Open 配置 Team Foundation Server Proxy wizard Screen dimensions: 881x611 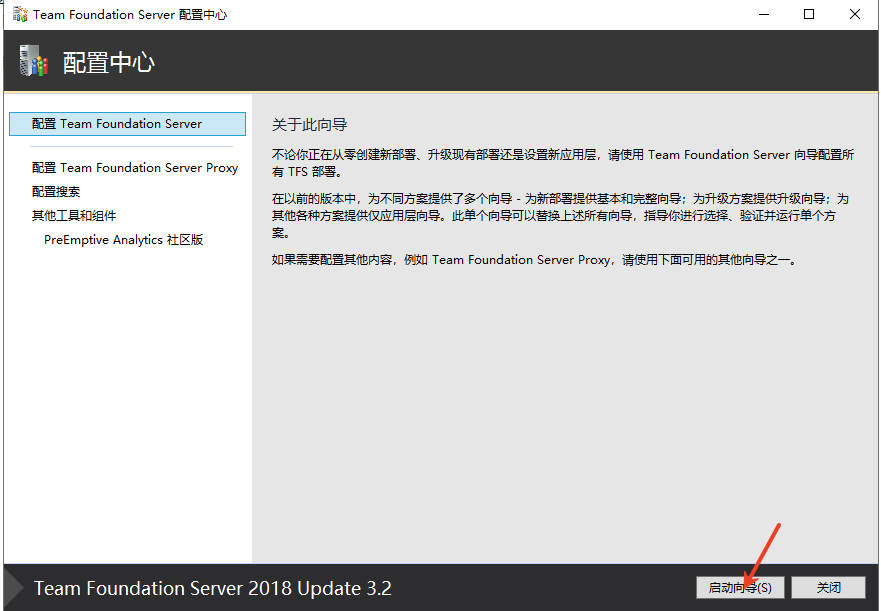coord(135,168)
